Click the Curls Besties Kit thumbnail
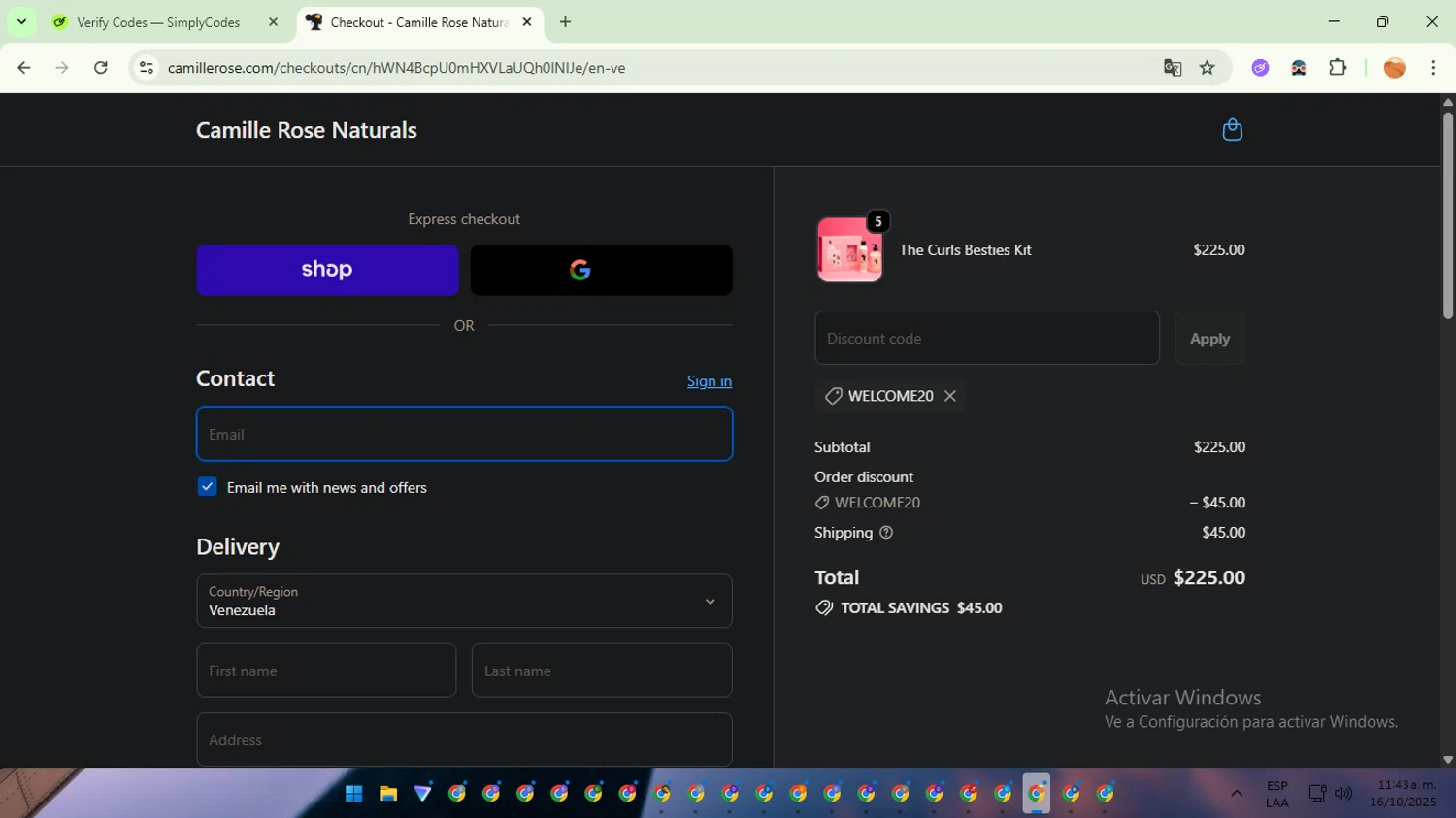The width and height of the screenshot is (1456, 818). (850, 250)
